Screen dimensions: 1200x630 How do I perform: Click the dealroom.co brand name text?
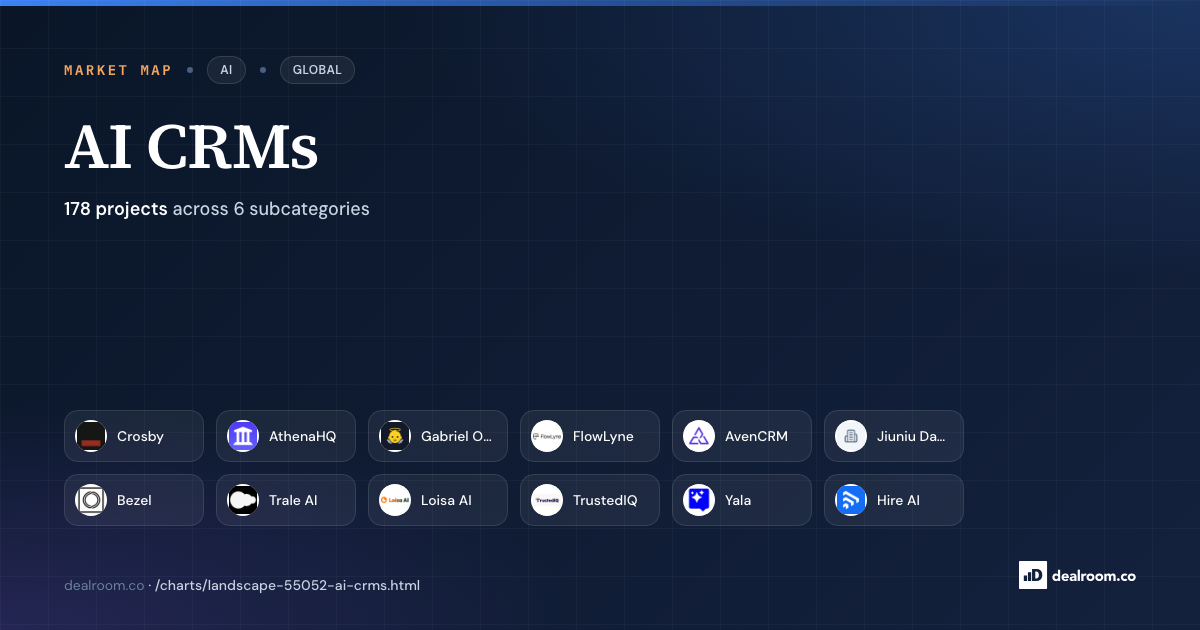coord(1095,575)
